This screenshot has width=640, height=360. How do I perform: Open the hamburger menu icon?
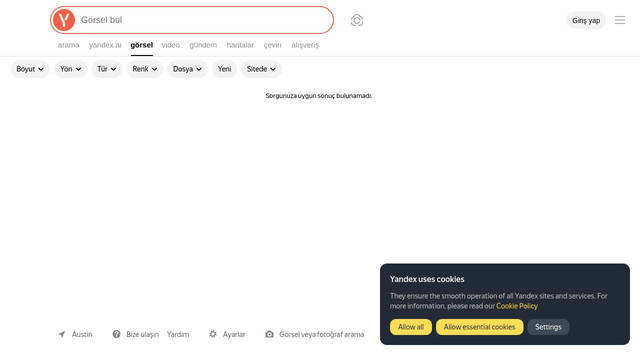click(x=620, y=20)
